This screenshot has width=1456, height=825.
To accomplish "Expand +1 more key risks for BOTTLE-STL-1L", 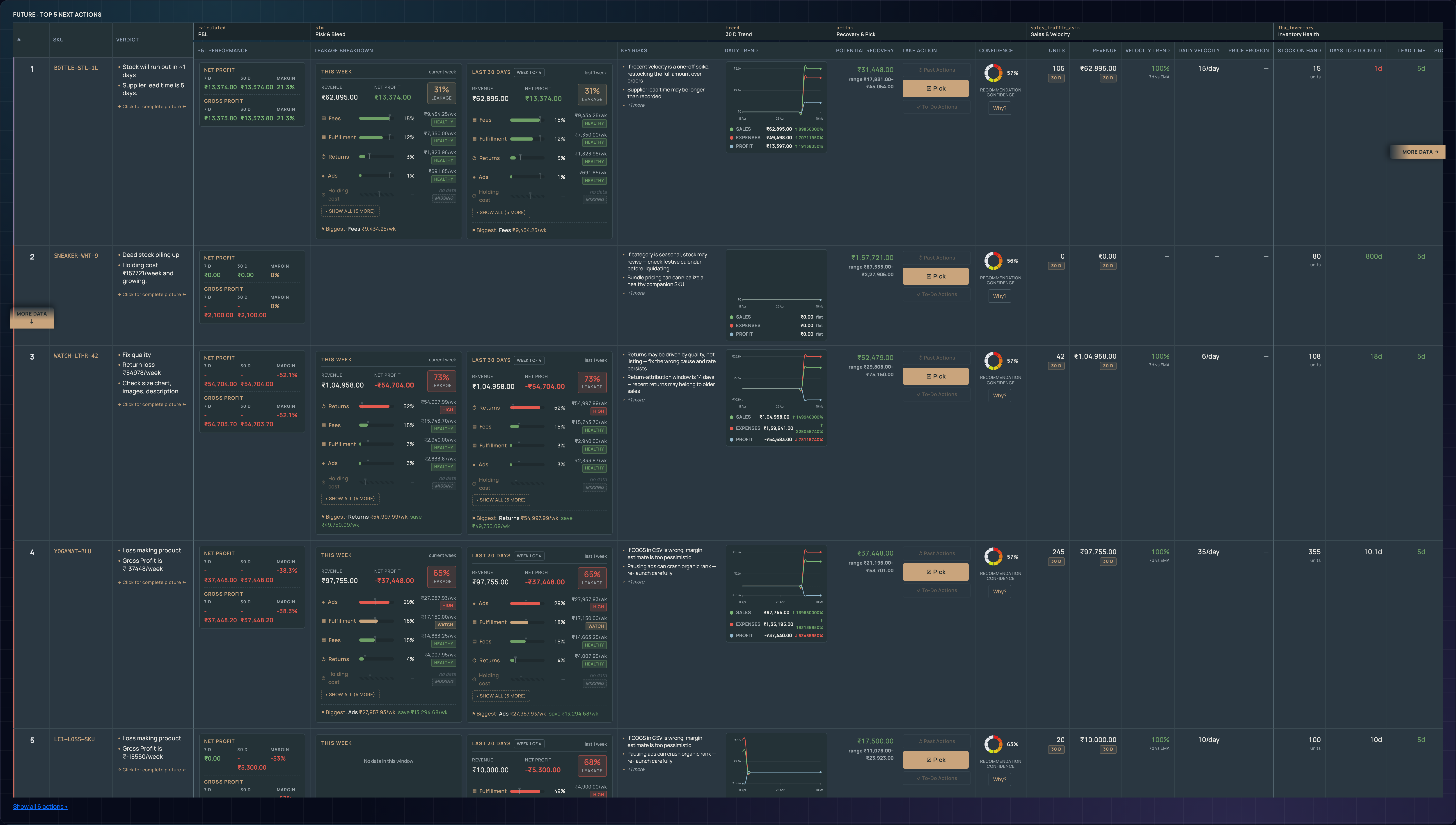I will 636,105.
